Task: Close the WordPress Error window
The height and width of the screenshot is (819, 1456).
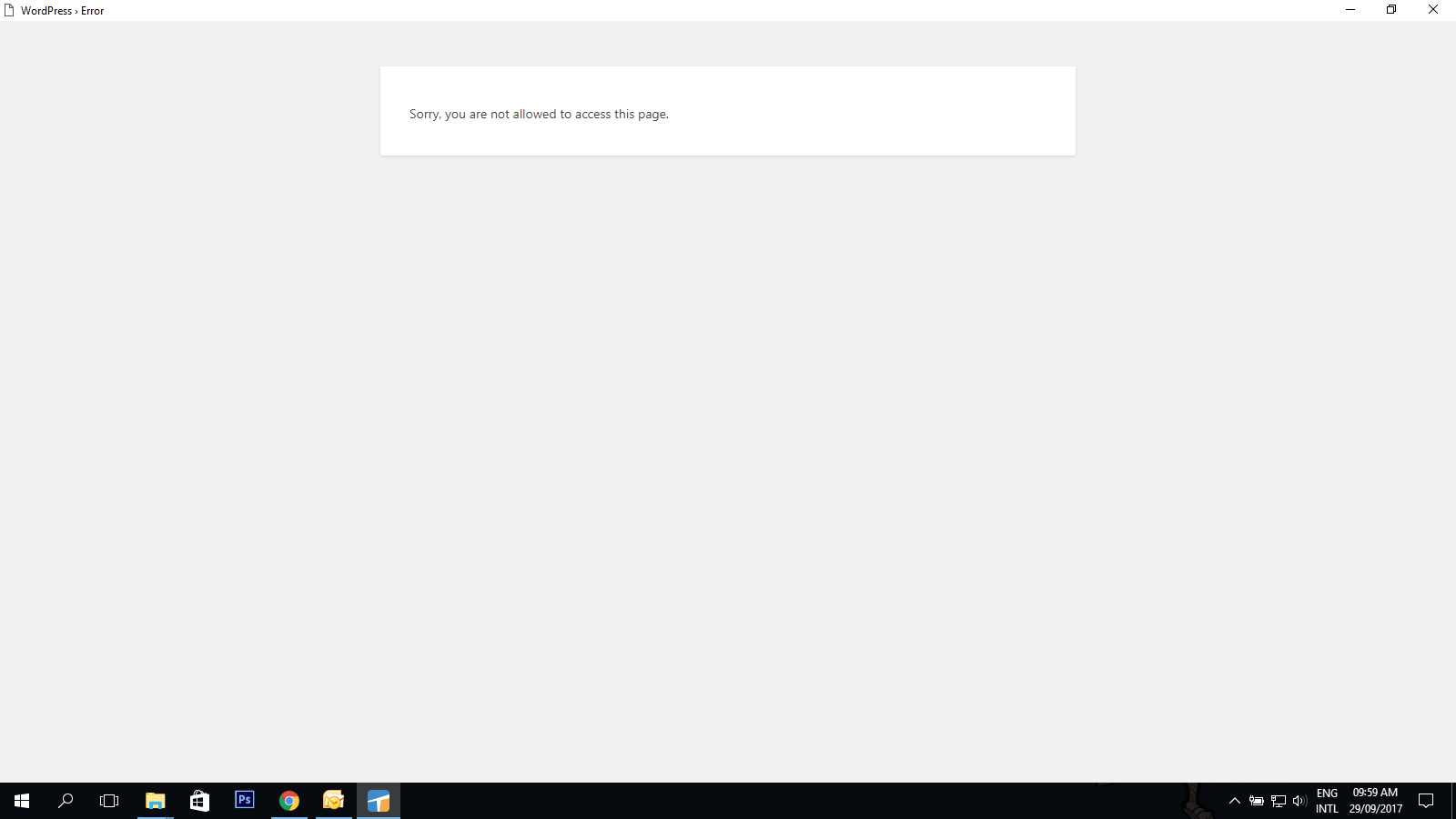Action: 1433,10
